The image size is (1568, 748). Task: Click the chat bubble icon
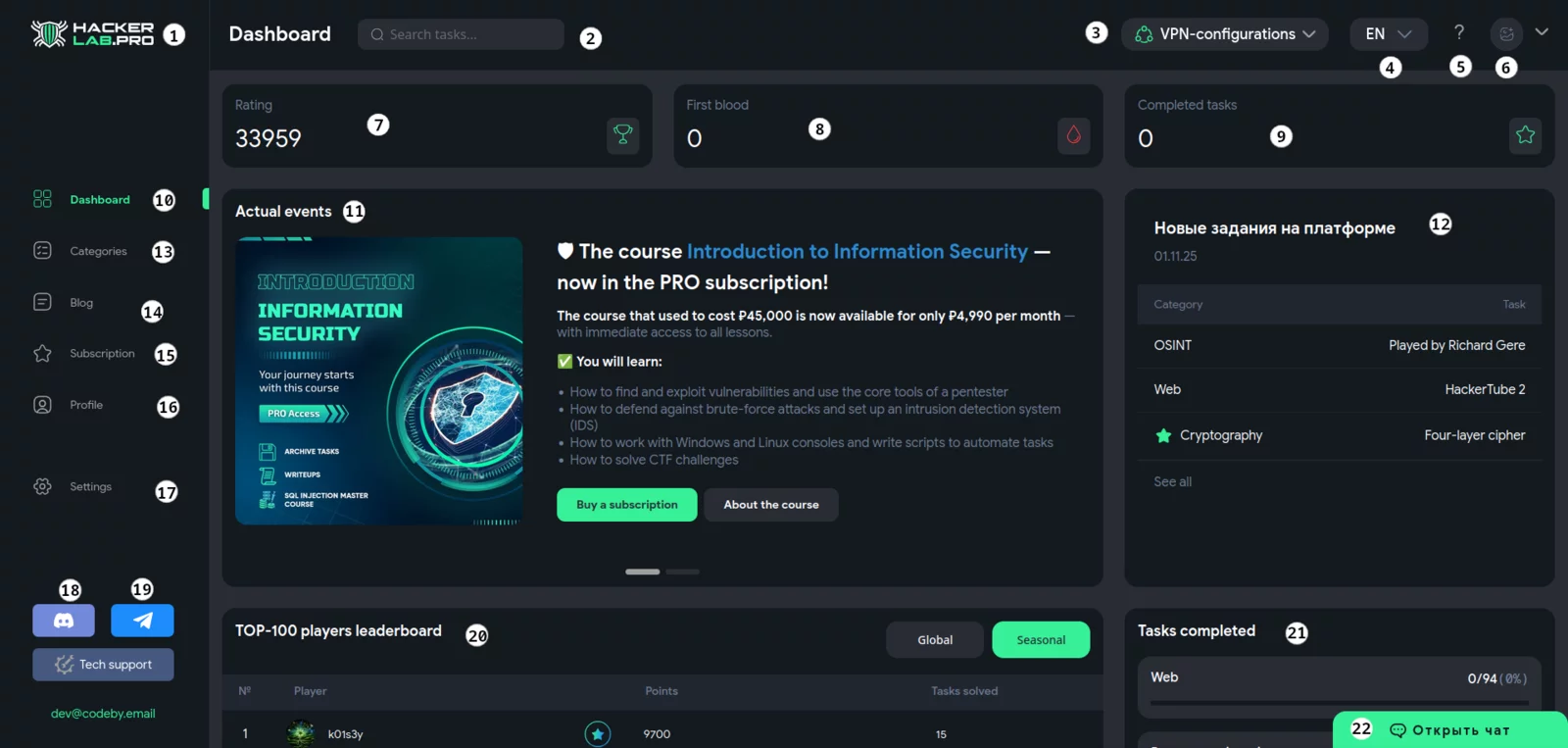pyautogui.click(x=1398, y=730)
